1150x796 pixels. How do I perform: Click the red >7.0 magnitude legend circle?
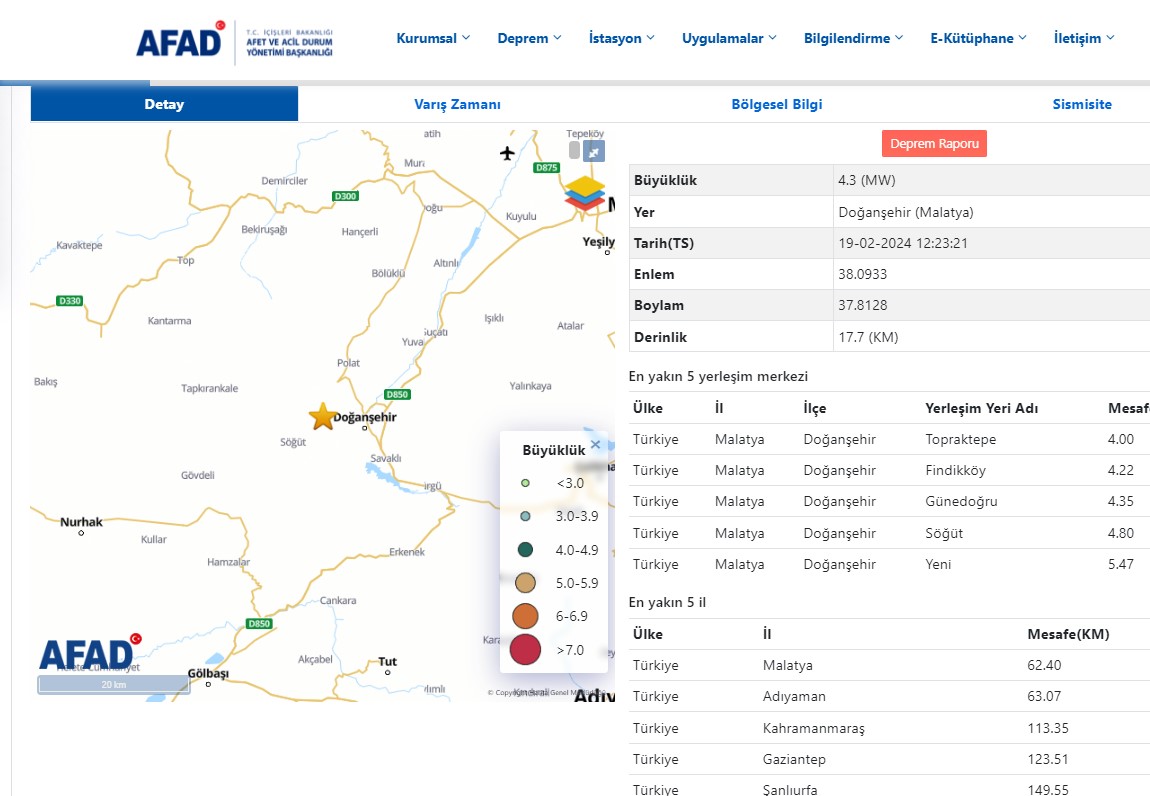(525, 650)
